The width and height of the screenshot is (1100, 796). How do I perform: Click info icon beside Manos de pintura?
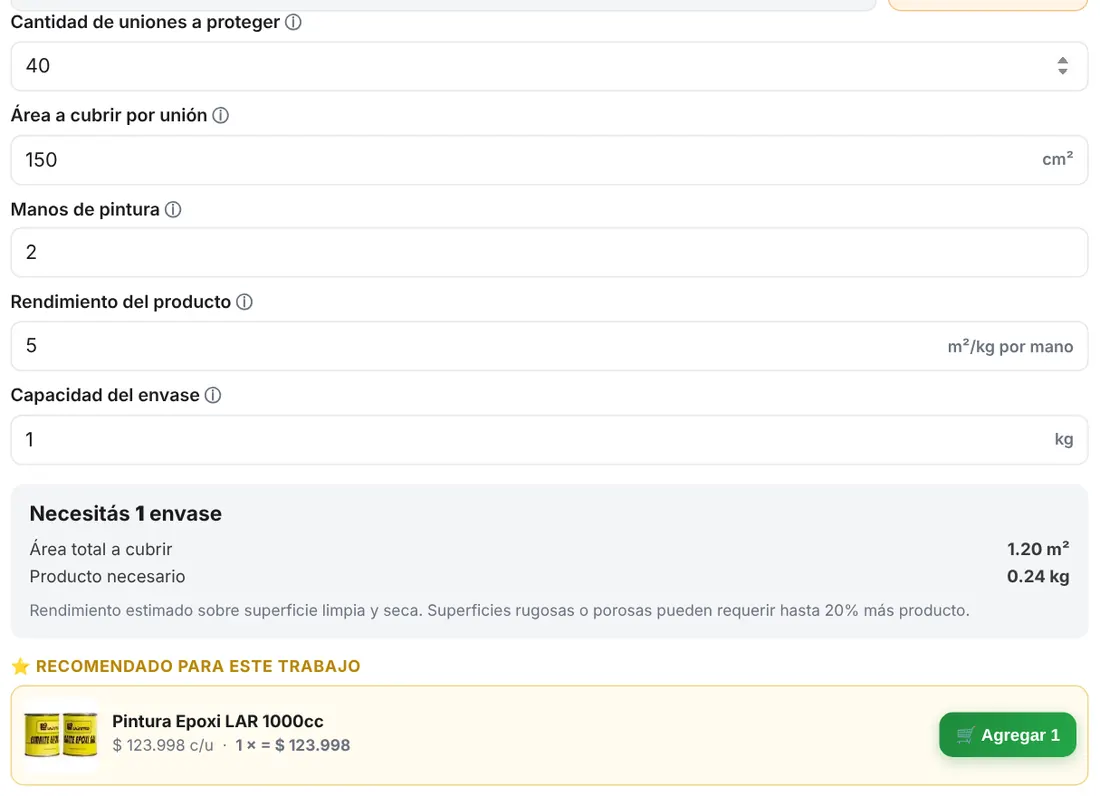173,210
